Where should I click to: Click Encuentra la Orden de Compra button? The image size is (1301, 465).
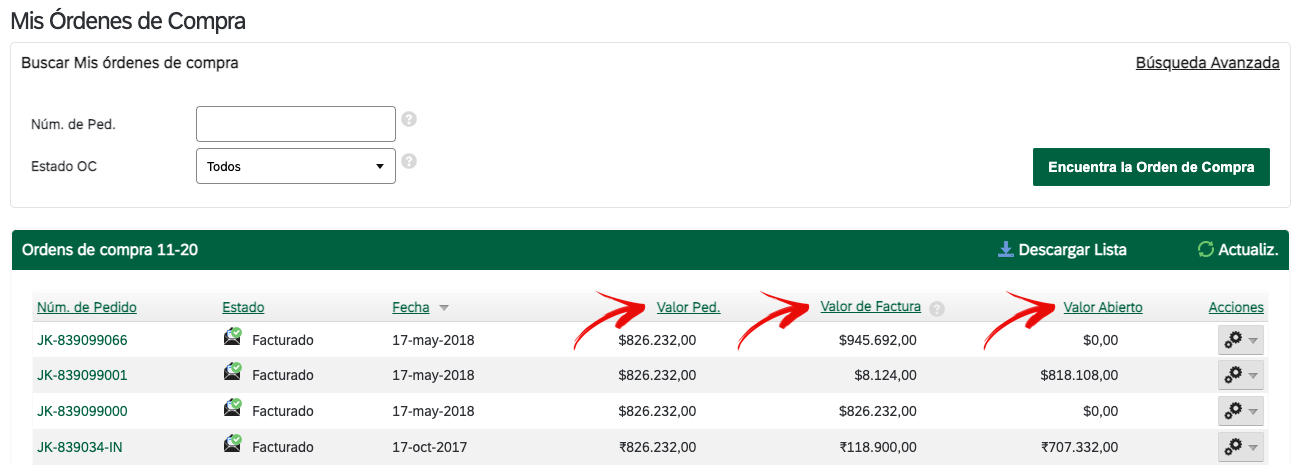click(1151, 167)
